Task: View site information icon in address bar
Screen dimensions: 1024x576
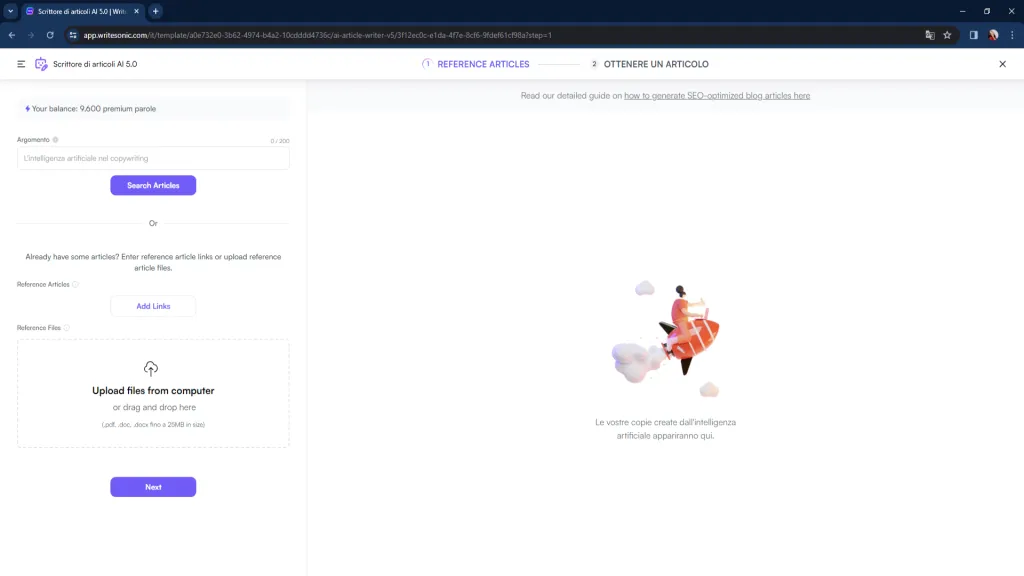Action: (73, 35)
